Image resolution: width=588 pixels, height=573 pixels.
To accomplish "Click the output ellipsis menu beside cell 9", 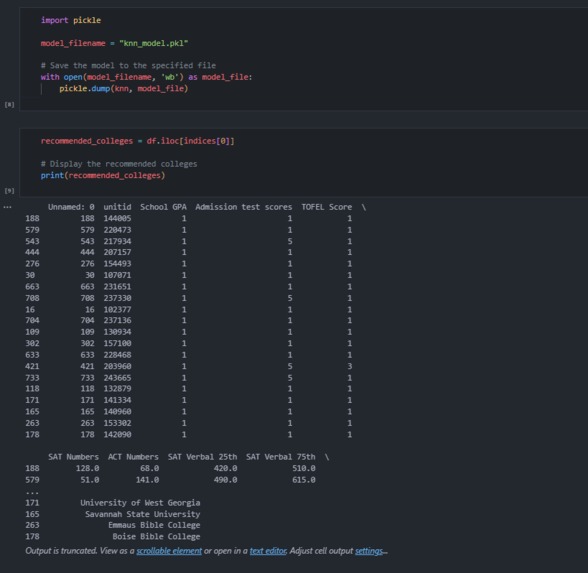I will [8, 207].
